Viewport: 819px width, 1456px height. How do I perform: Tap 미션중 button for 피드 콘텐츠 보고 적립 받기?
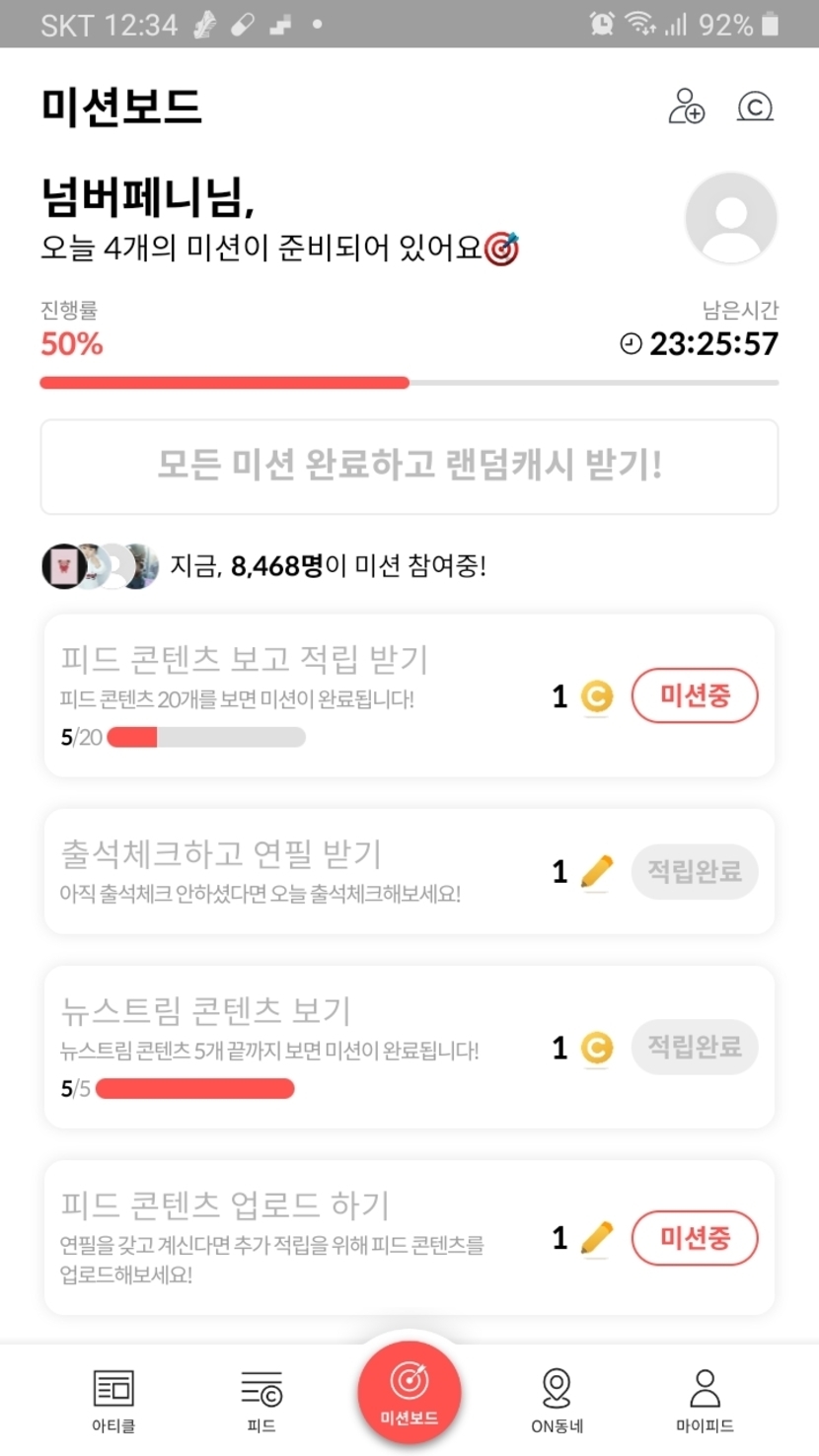695,696
